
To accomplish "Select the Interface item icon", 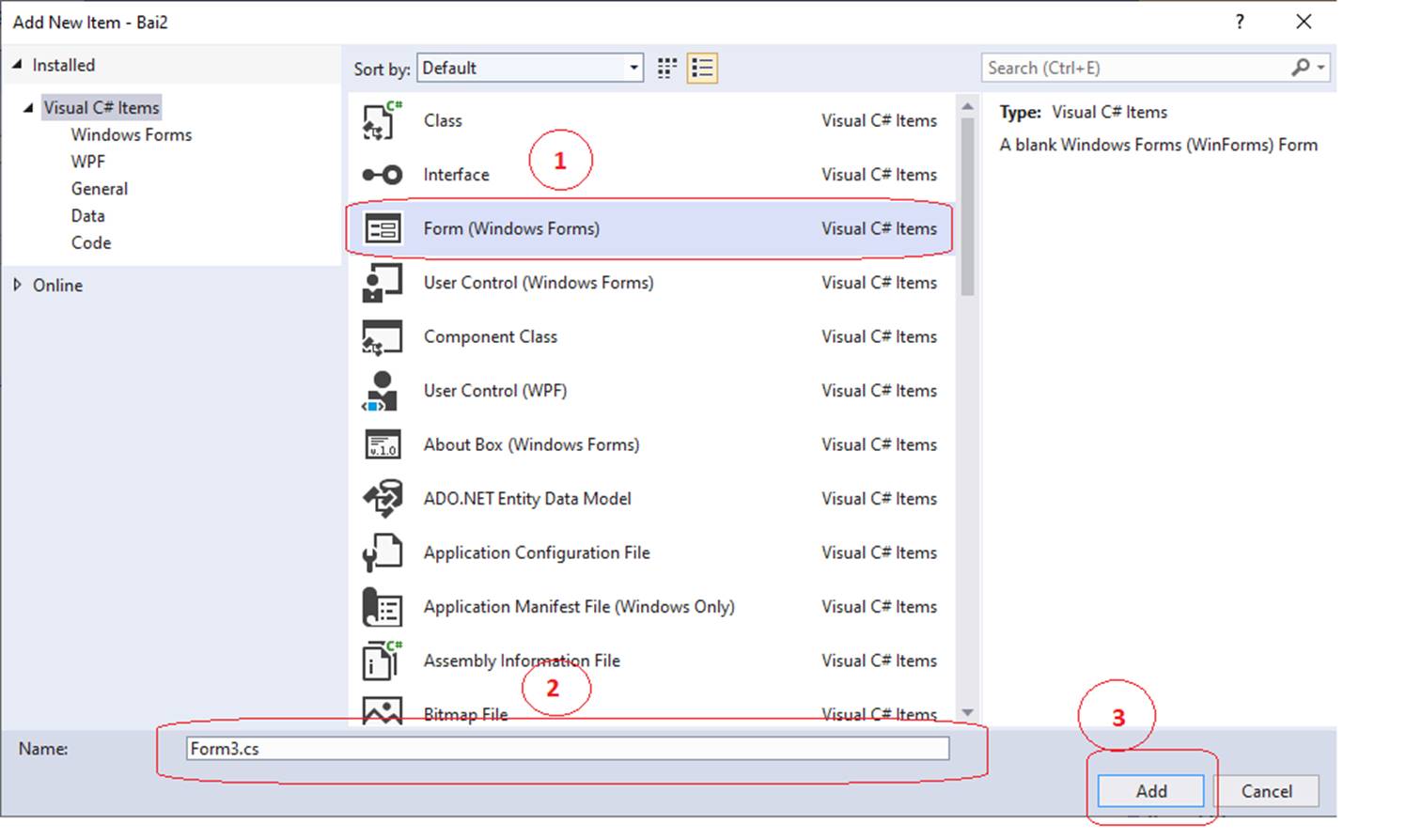I will tap(382, 174).
